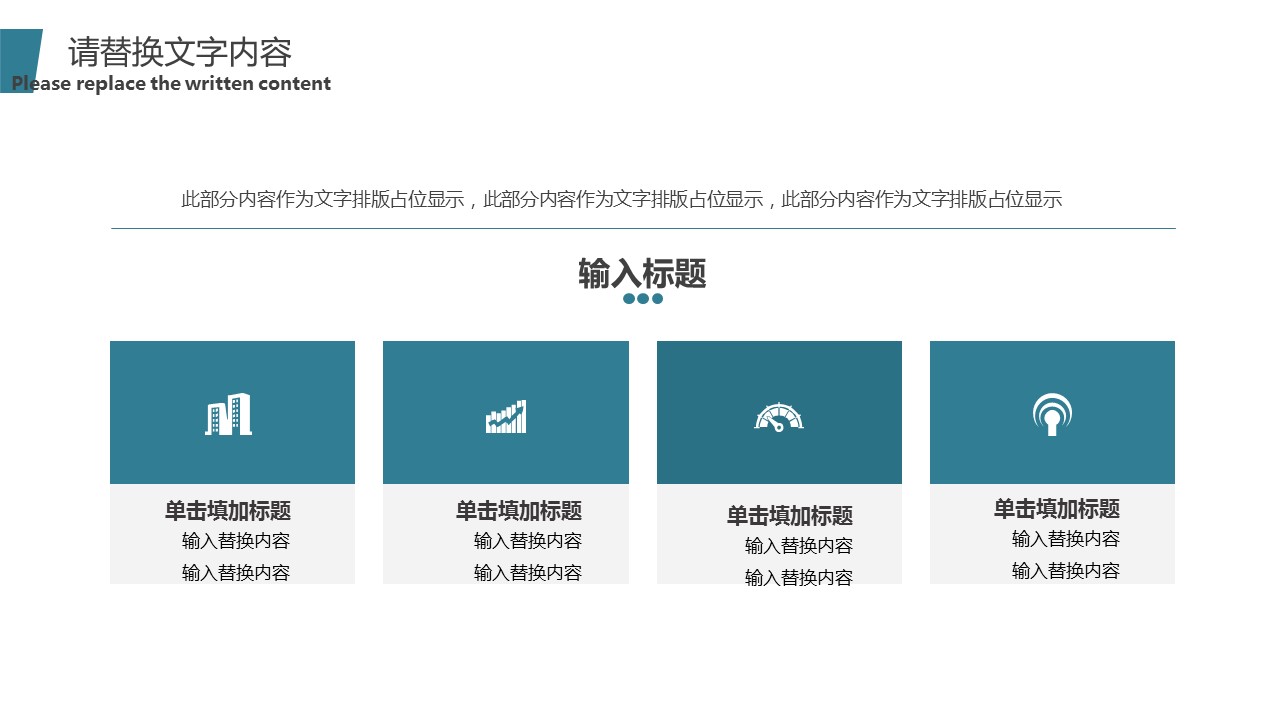The width and height of the screenshot is (1280, 720).
Task: Click 单击填加标题 under the bar chart icon
Action: tap(519, 511)
